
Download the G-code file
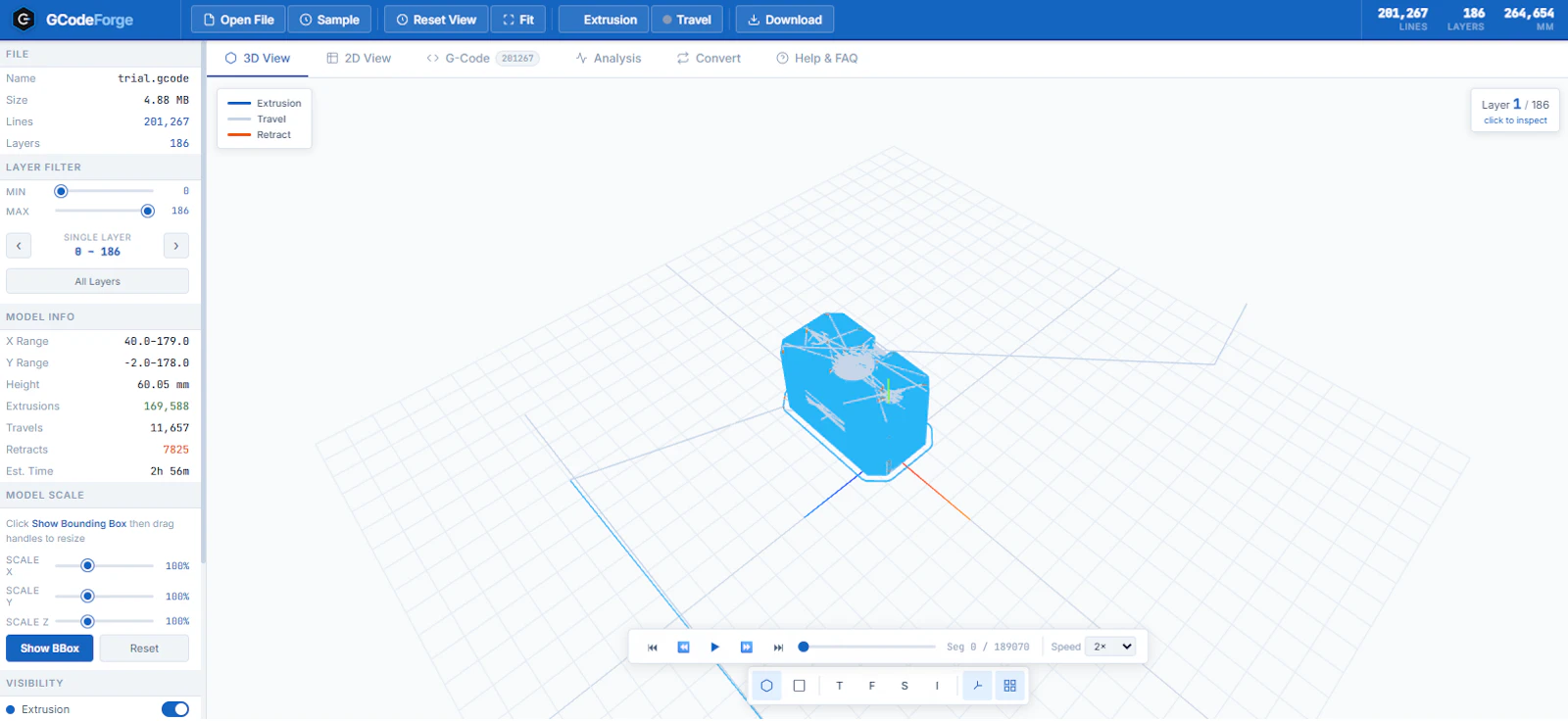(x=784, y=20)
